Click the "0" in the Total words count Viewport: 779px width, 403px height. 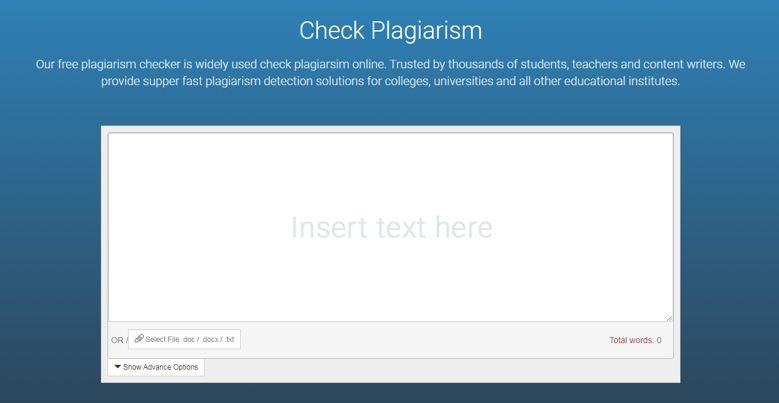coord(658,340)
